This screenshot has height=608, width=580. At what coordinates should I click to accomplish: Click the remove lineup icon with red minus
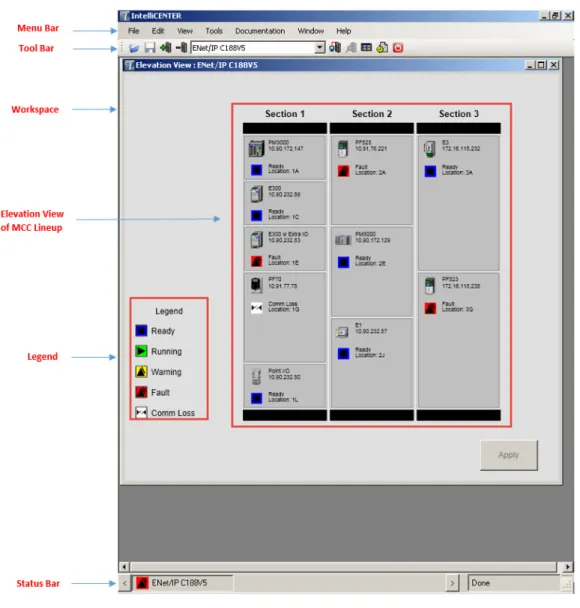(181, 48)
